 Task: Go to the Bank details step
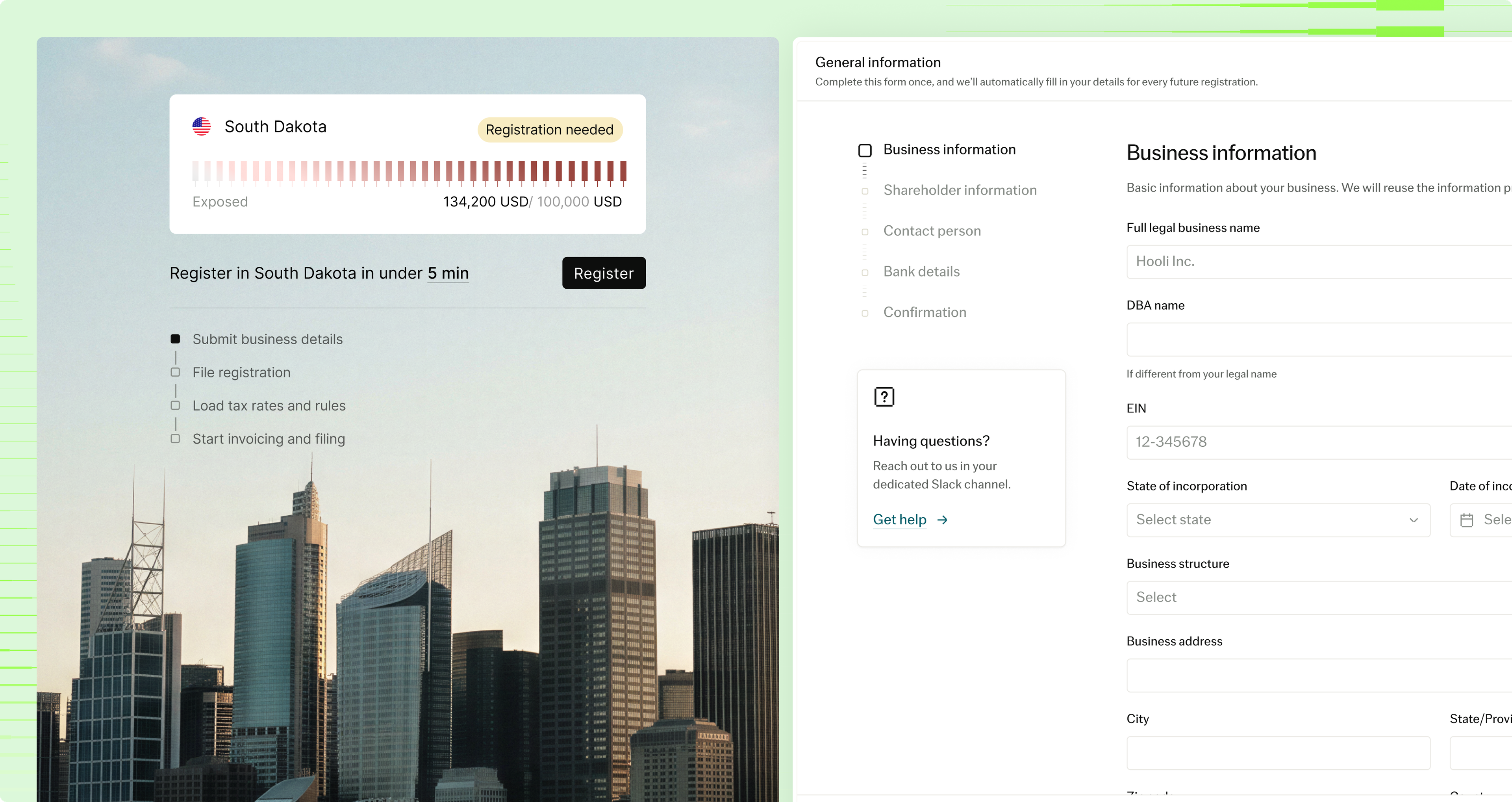(x=921, y=272)
